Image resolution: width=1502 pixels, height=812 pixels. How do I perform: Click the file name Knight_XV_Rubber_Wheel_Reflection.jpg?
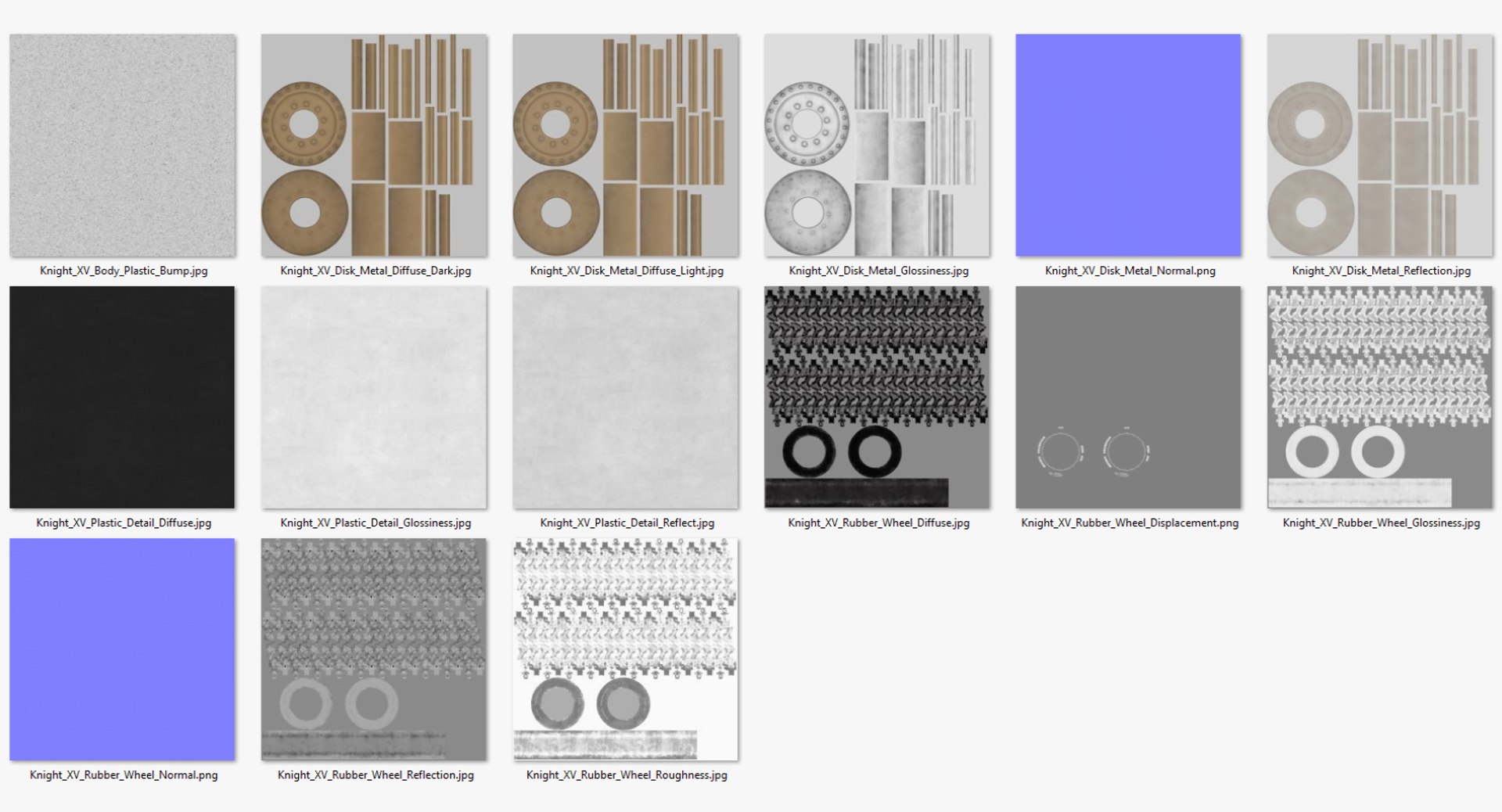(x=375, y=774)
